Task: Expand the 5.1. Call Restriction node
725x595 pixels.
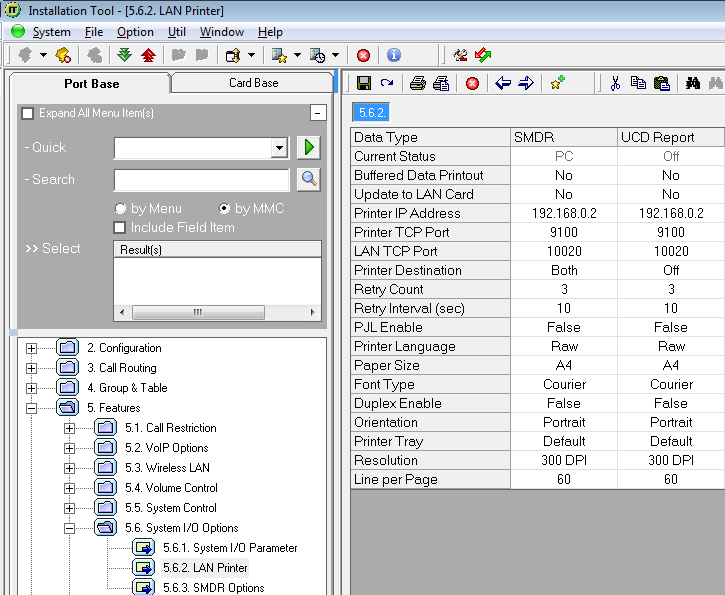Action: (69, 428)
